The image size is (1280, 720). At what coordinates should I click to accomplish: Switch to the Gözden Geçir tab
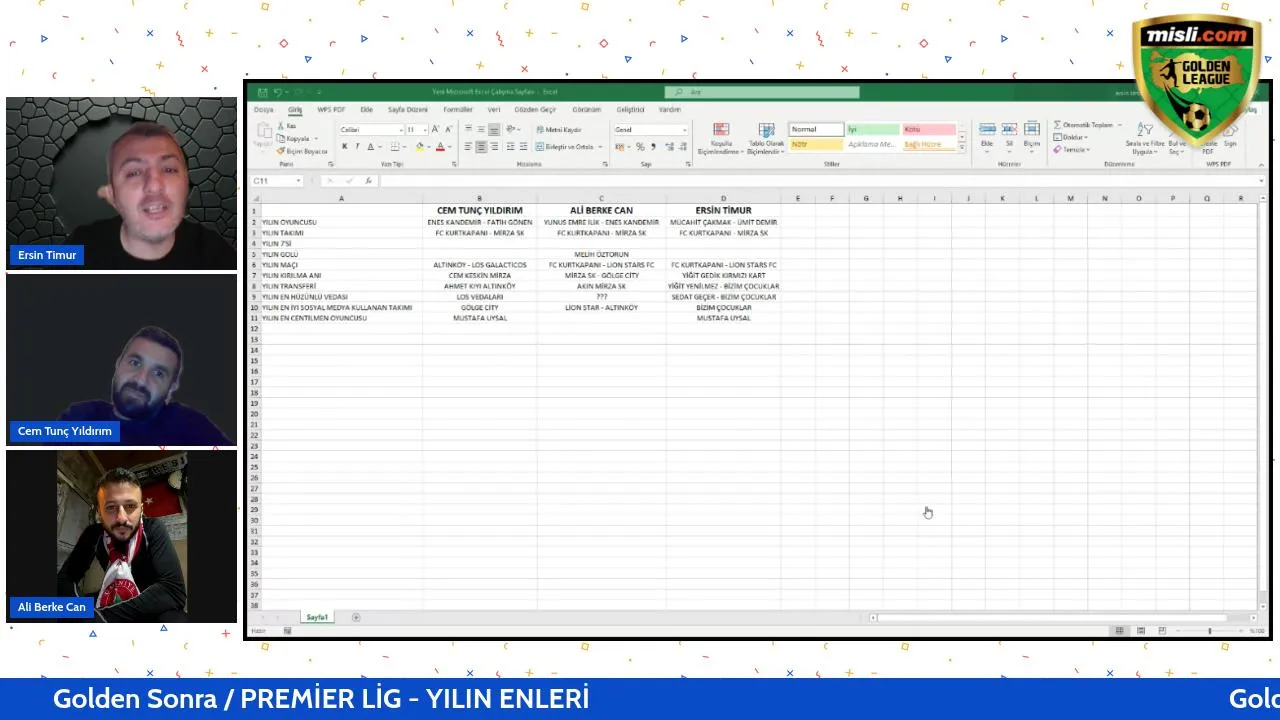(535, 109)
